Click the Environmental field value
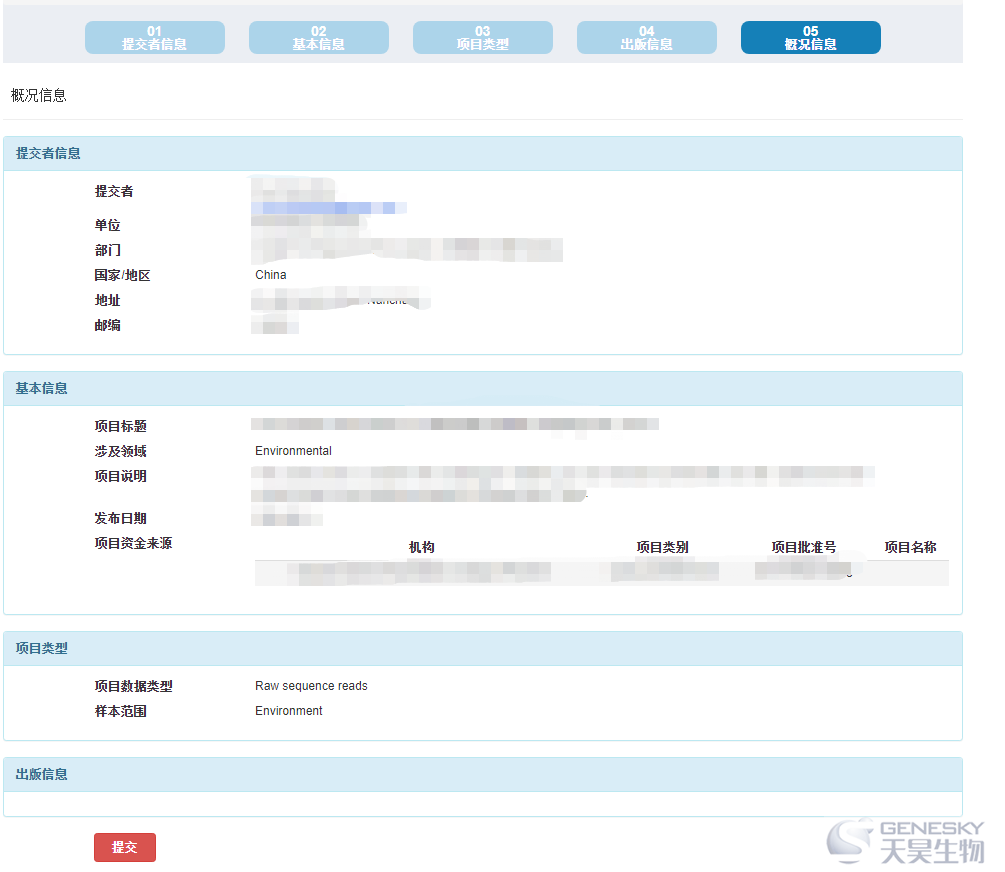The image size is (1005, 872). click(293, 451)
